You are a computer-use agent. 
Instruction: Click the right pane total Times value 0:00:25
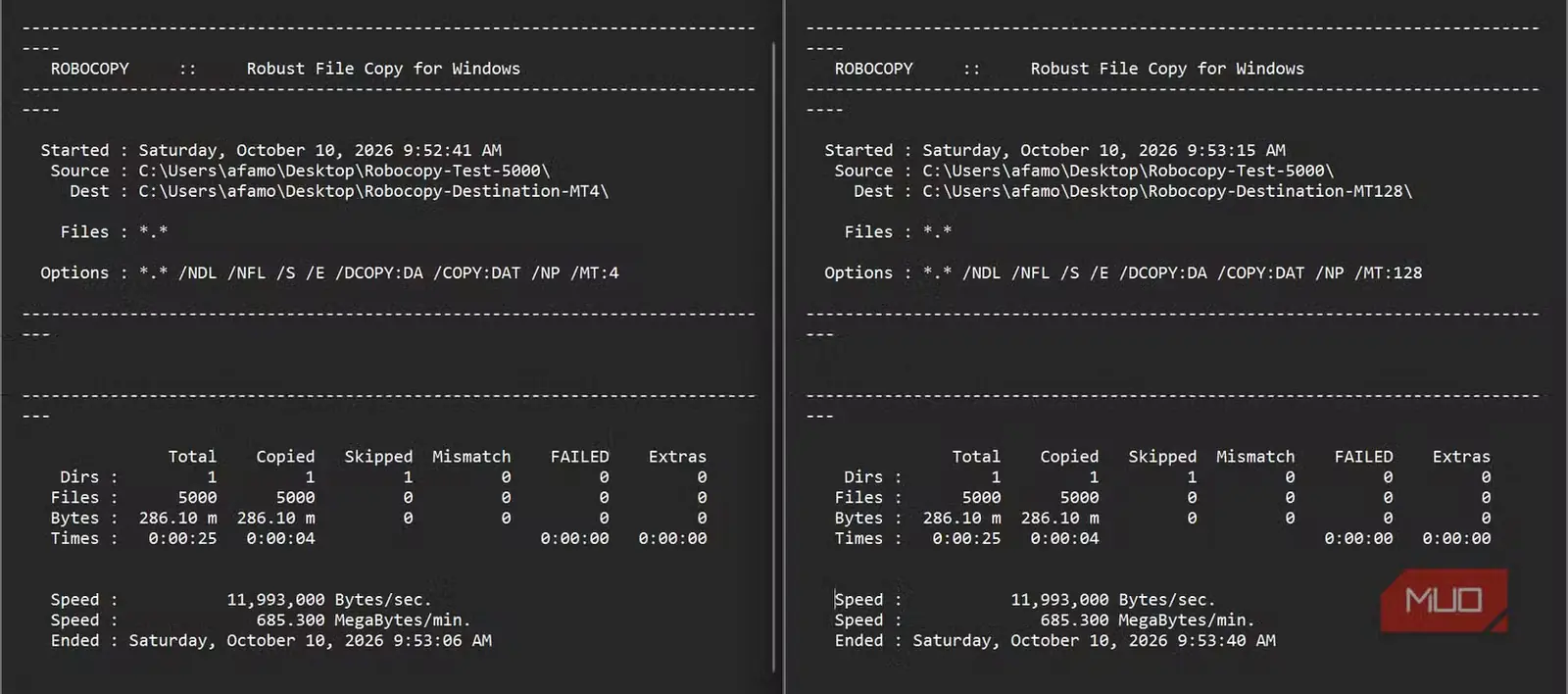point(966,538)
